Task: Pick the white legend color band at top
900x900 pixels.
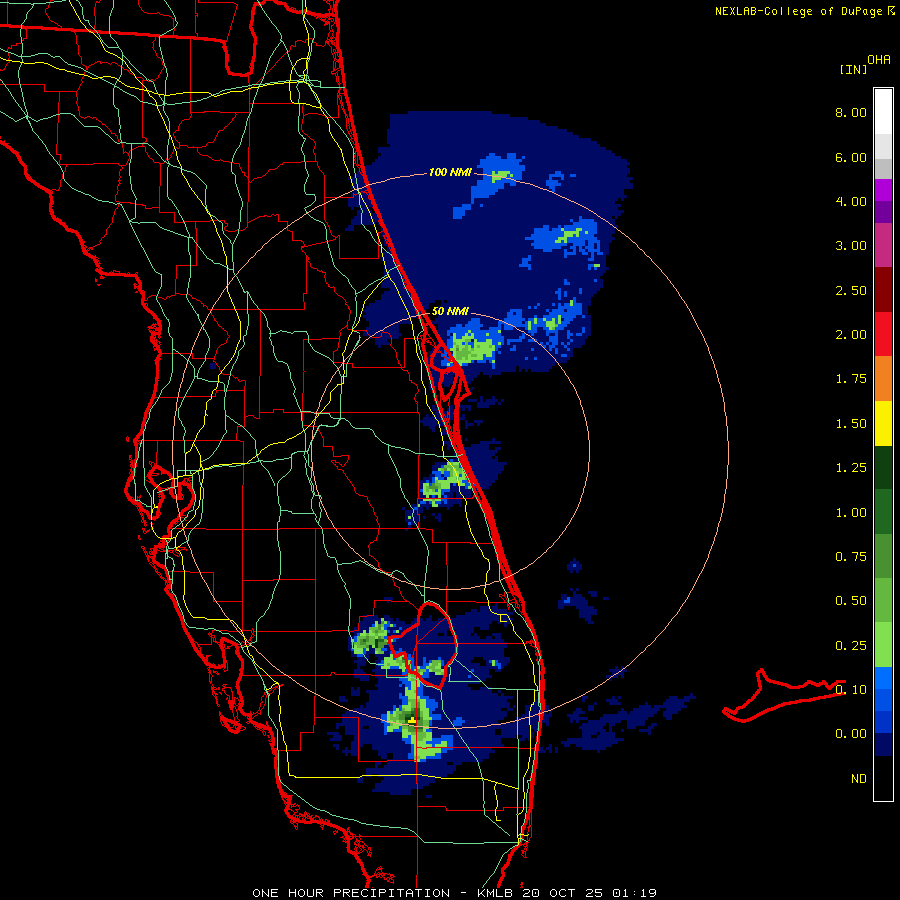Action: coord(883,112)
